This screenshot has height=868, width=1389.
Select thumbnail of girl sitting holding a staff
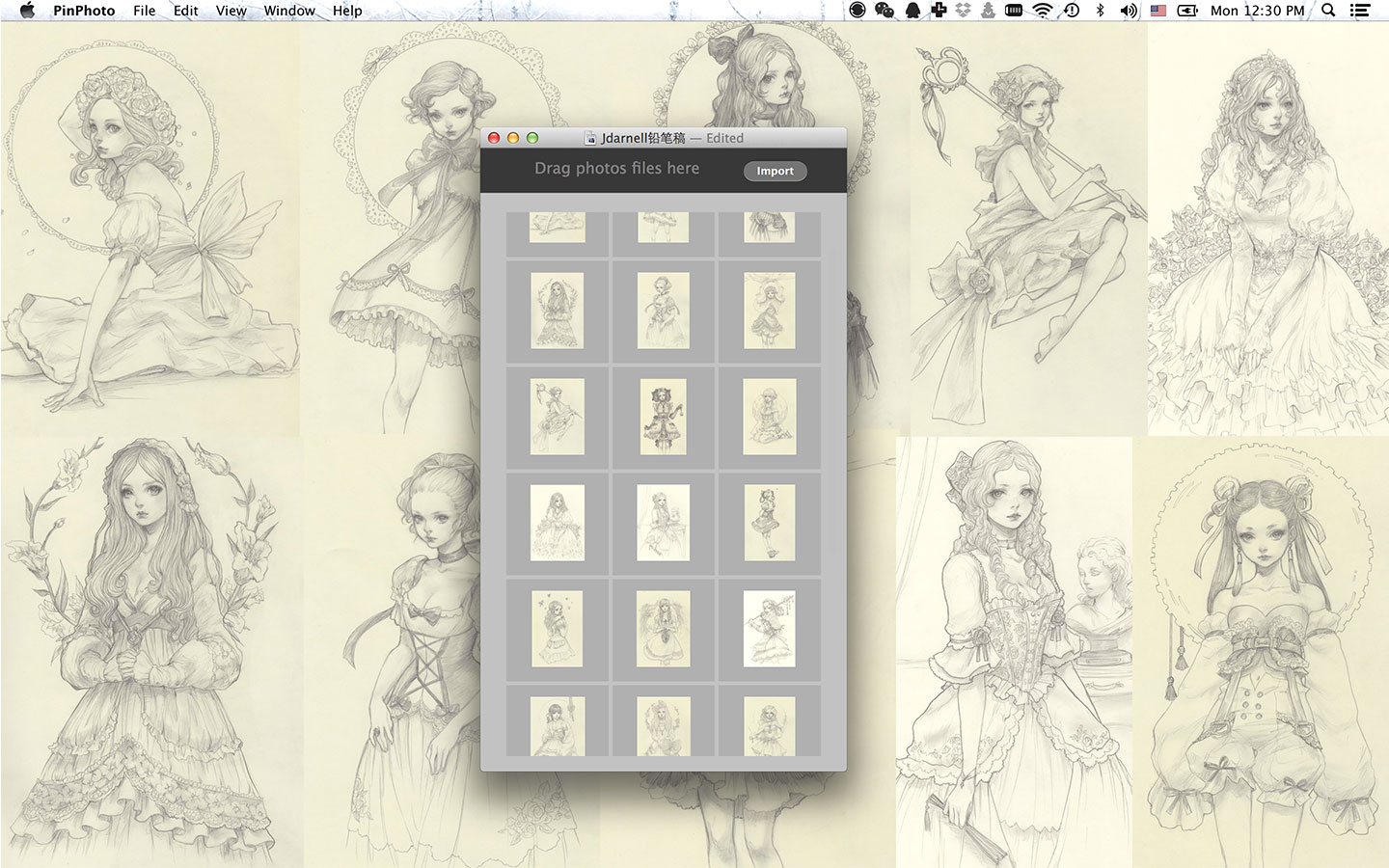[558, 417]
